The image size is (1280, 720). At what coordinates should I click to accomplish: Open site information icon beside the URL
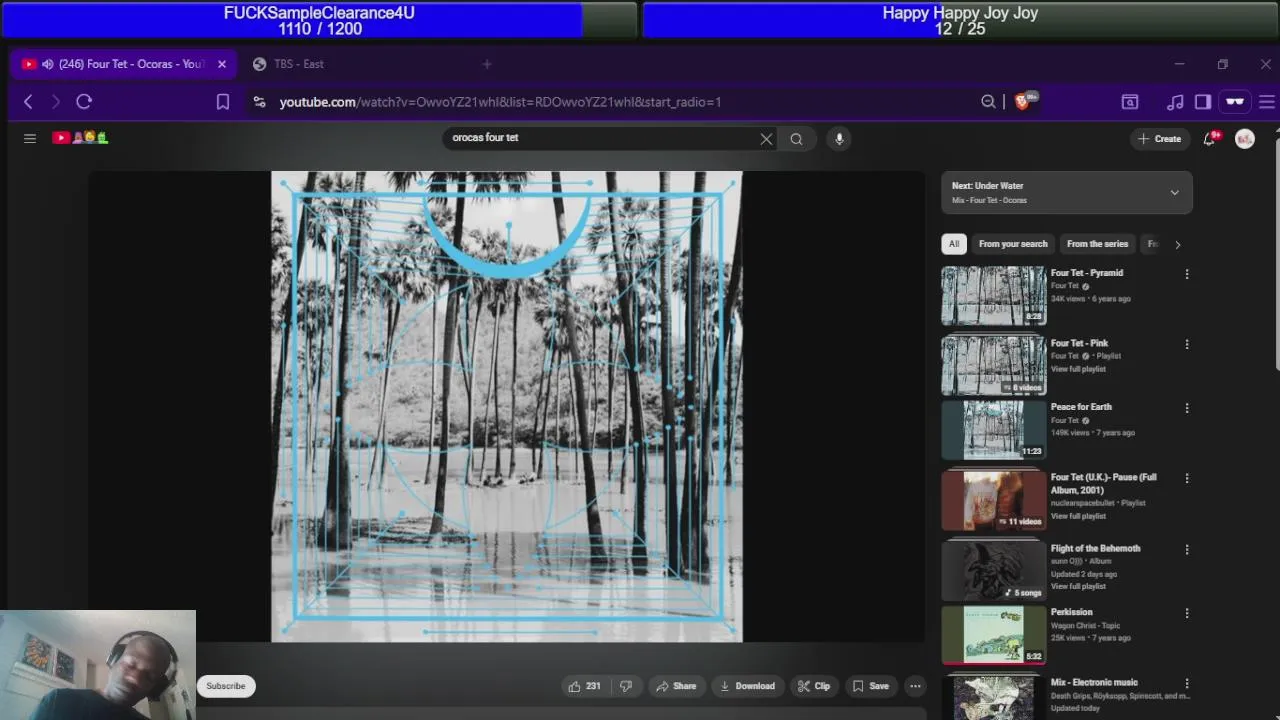259,102
